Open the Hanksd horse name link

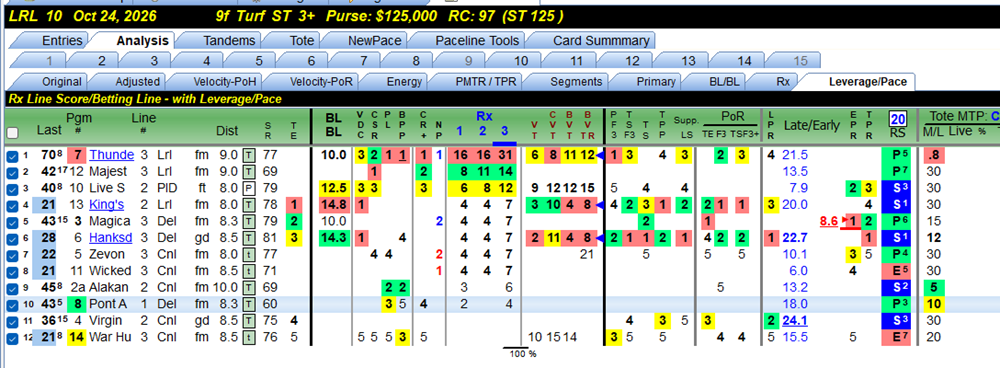coord(112,238)
